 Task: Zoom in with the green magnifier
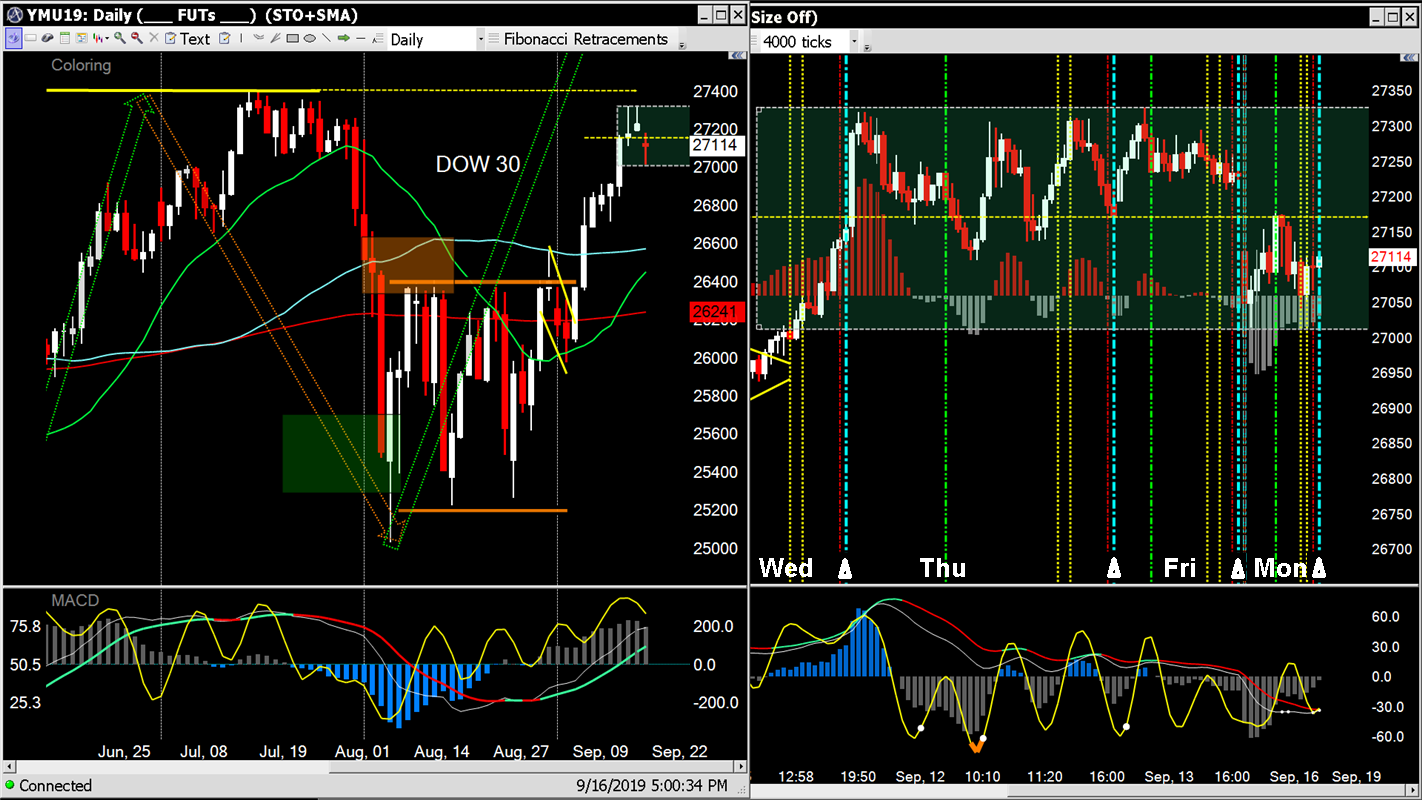point(120,38)
